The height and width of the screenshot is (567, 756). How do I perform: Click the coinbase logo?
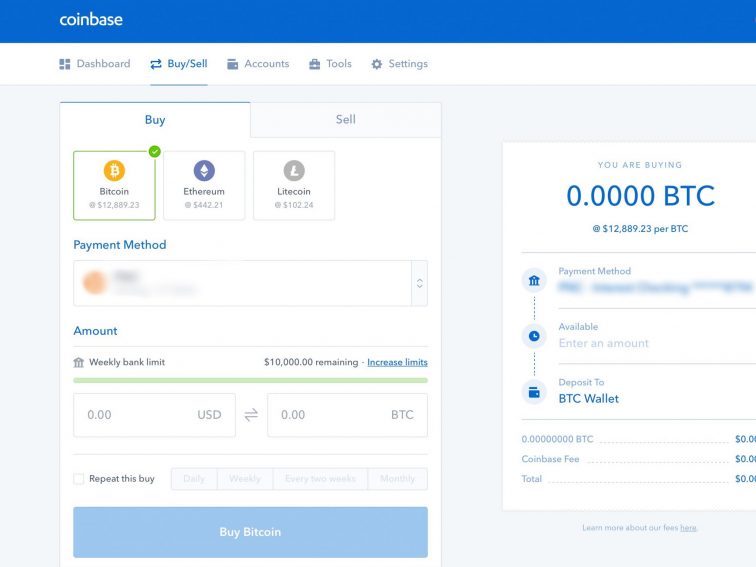coord(91,19)
